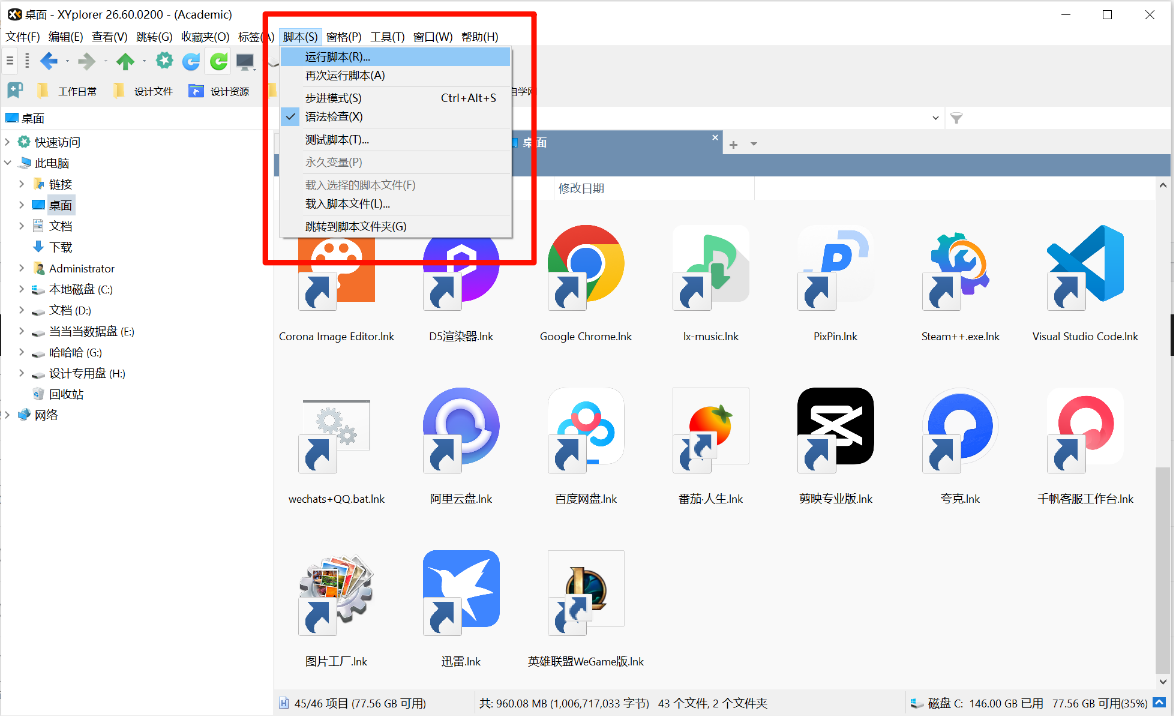Click the monitor icon in the toolbar
The width and height of the screenshot is (1174, 716).
[x=245, y=61]
